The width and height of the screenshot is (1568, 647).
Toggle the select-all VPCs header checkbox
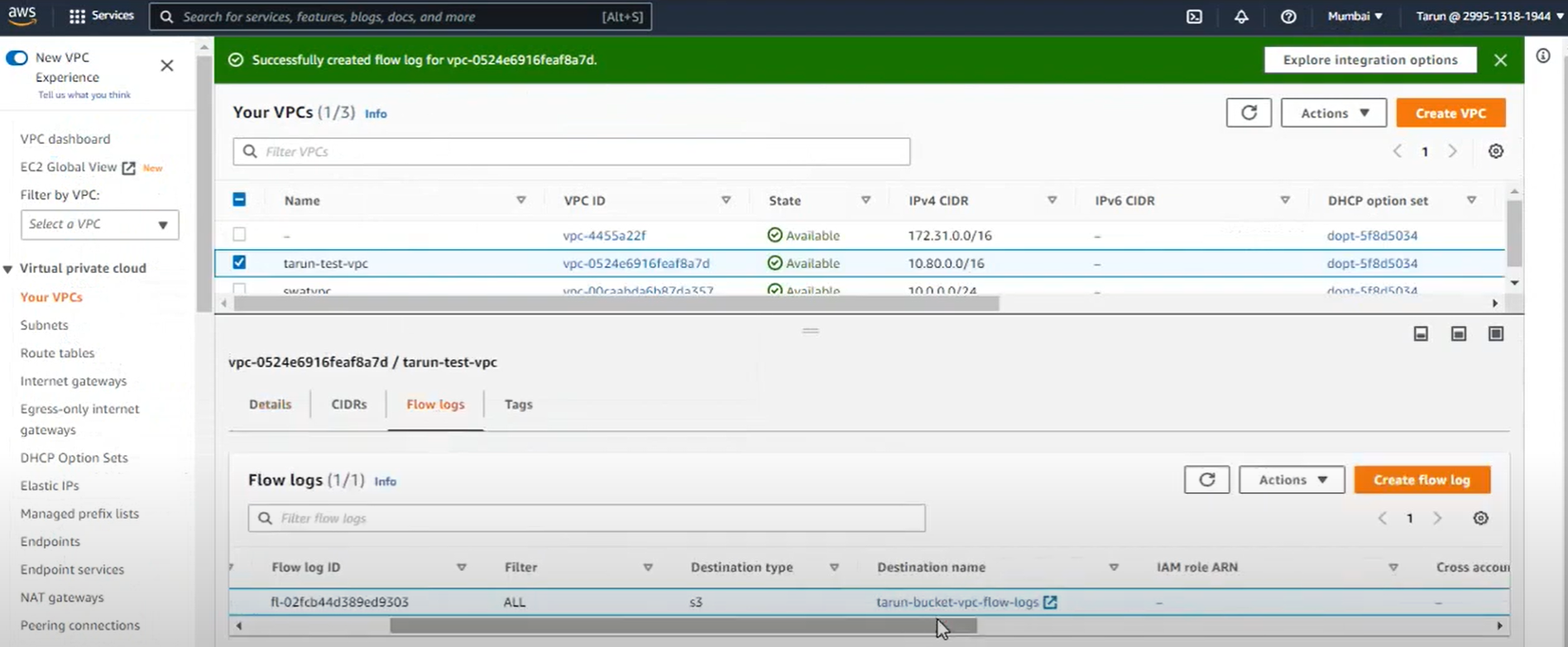[x=239, y=199]
